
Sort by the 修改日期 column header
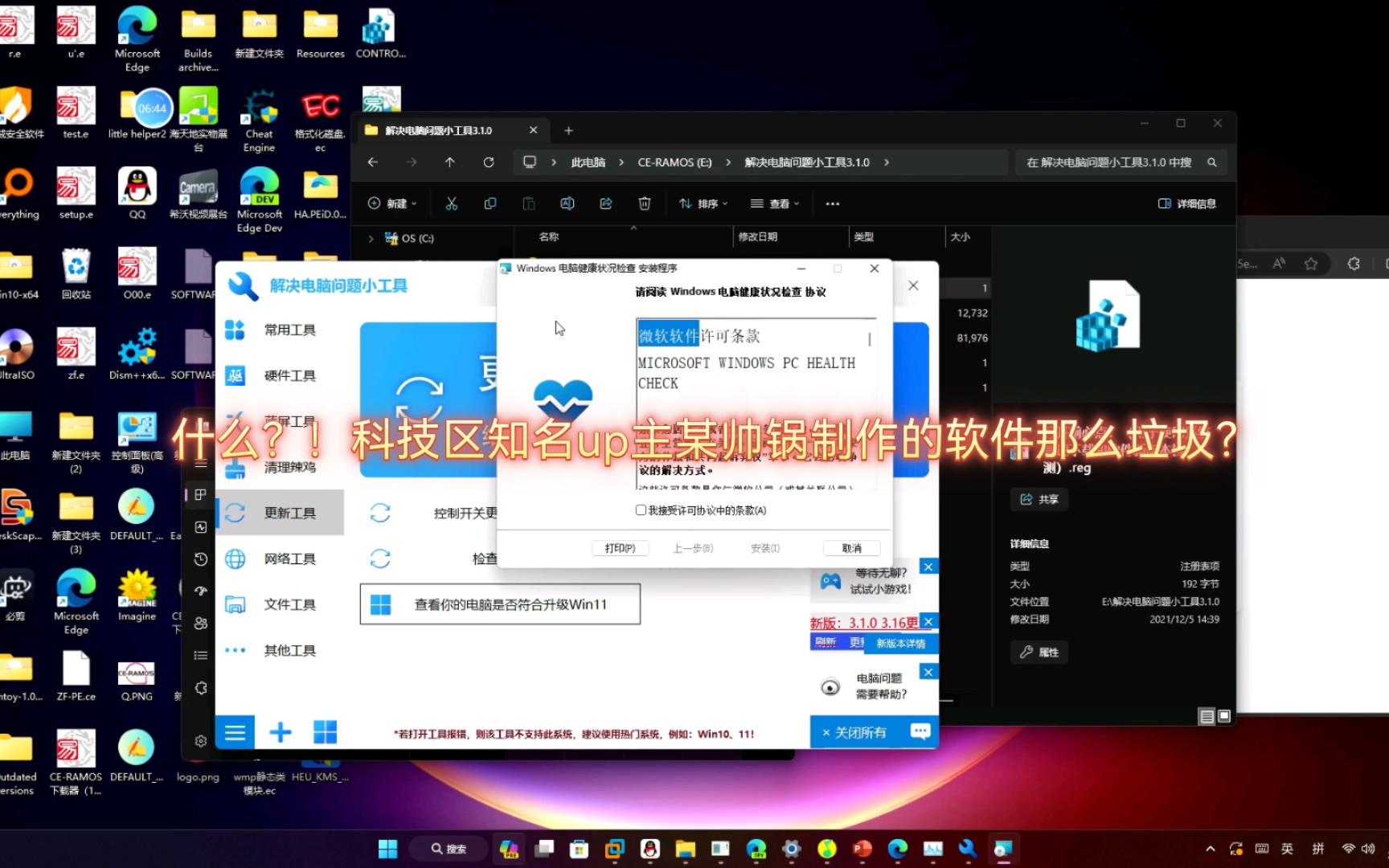(x=758, y=236)
